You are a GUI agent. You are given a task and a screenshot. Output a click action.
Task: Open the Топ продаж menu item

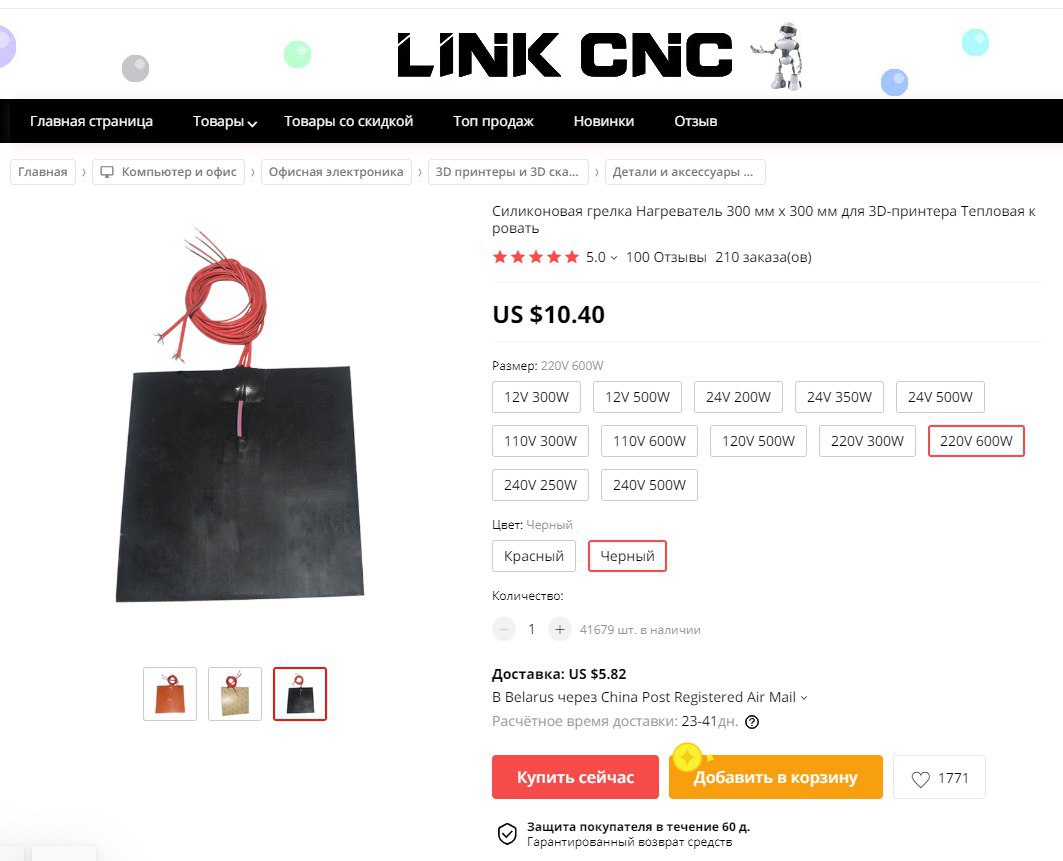(x=494, y=121)
